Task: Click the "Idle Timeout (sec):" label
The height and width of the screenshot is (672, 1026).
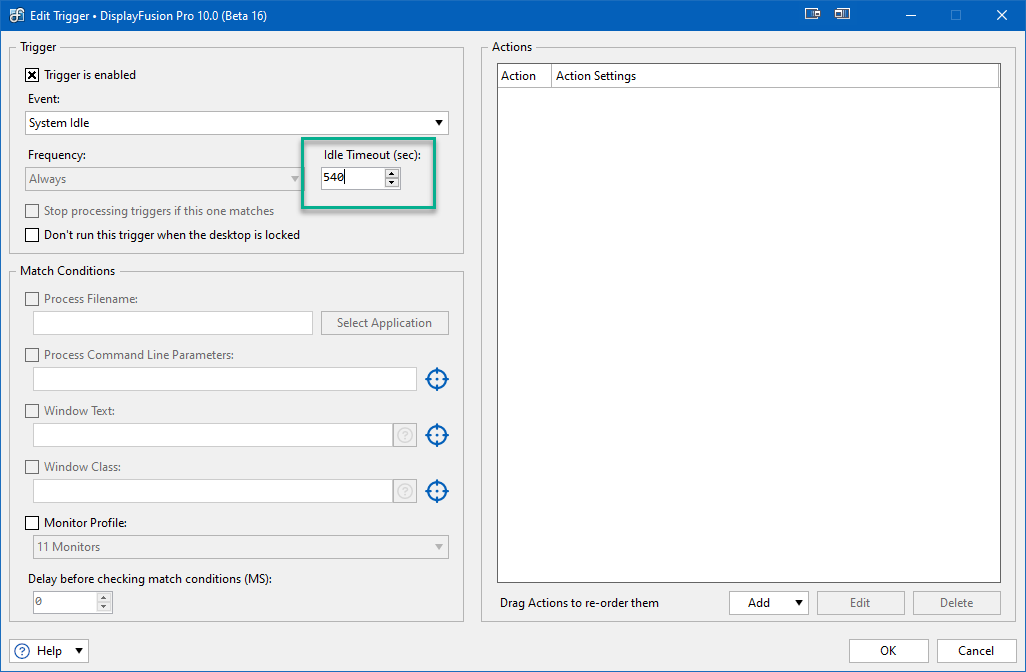Action: tap(372, 155)
